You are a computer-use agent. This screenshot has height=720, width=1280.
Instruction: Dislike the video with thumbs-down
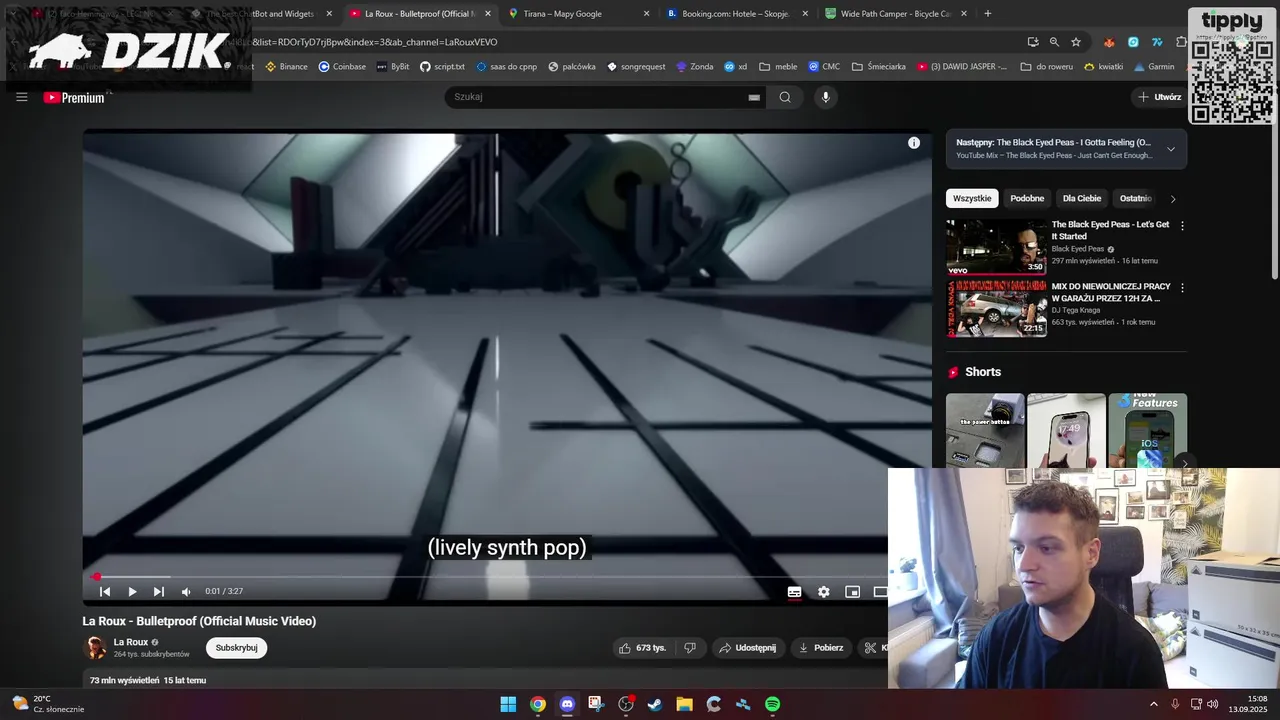690,648
